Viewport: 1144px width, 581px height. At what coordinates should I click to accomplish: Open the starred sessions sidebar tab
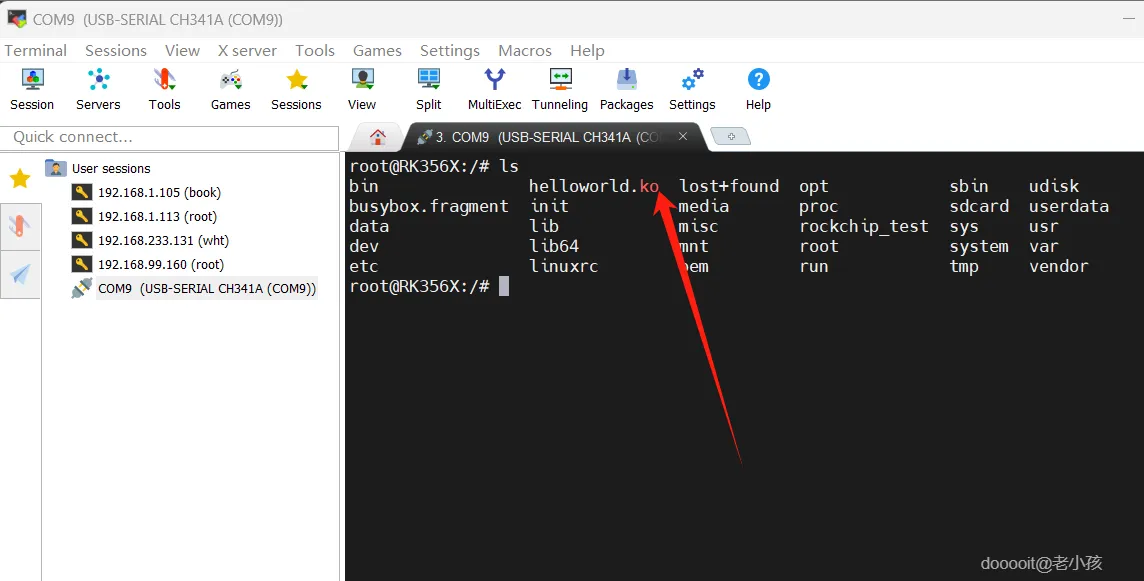(x=20, y=177)
